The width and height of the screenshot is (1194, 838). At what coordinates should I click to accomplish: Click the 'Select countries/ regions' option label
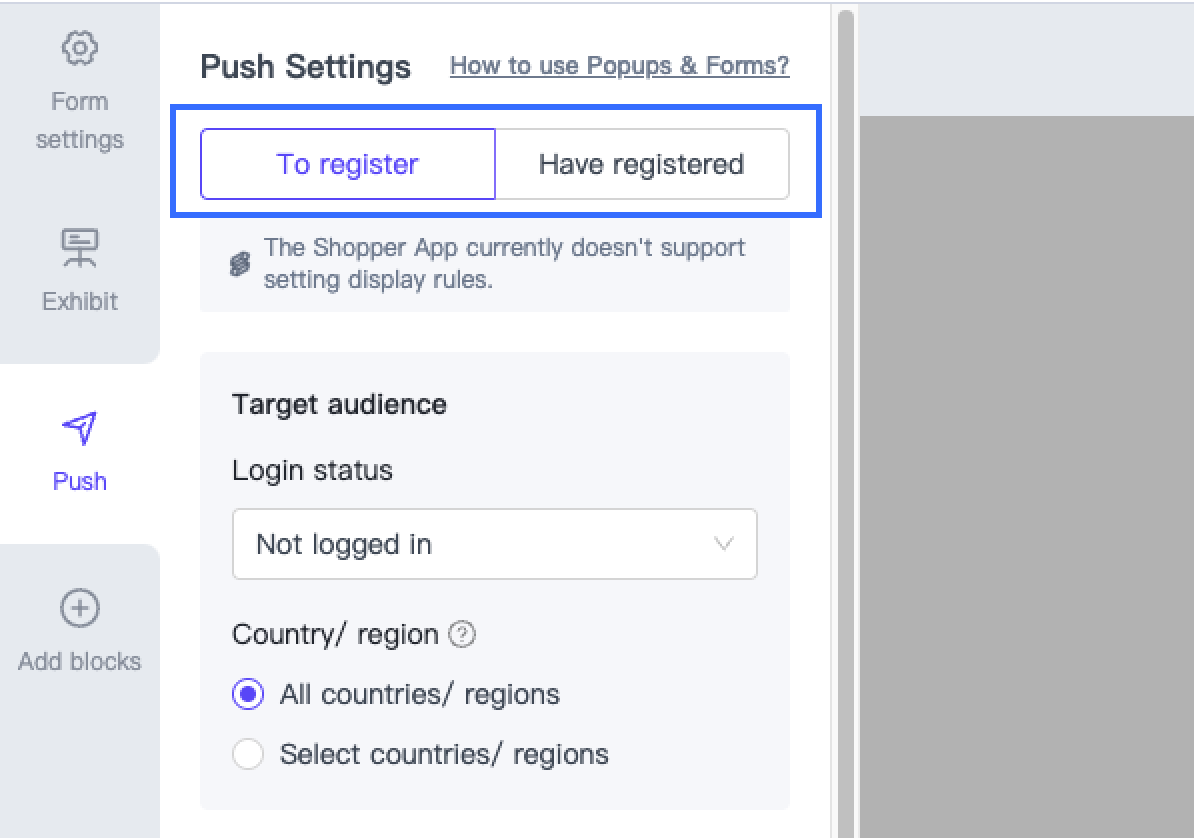point(444,754)
